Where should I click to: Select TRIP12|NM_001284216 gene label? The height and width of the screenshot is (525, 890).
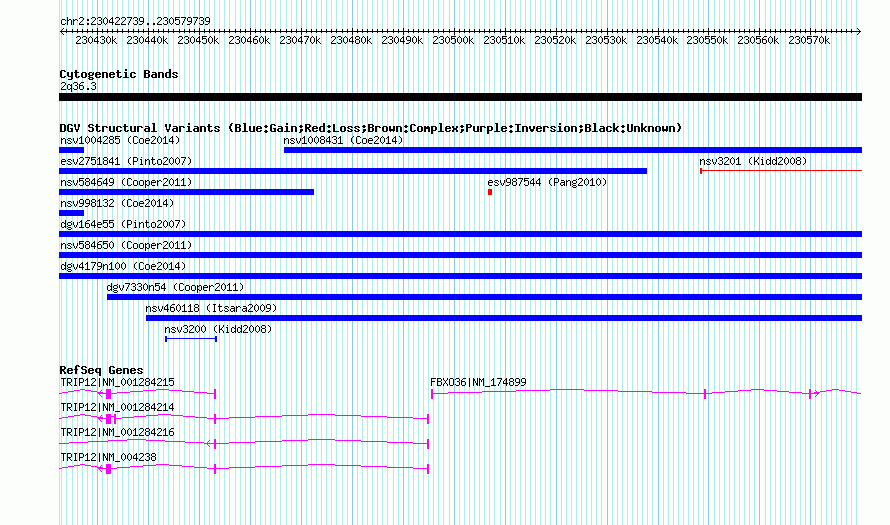117,432
